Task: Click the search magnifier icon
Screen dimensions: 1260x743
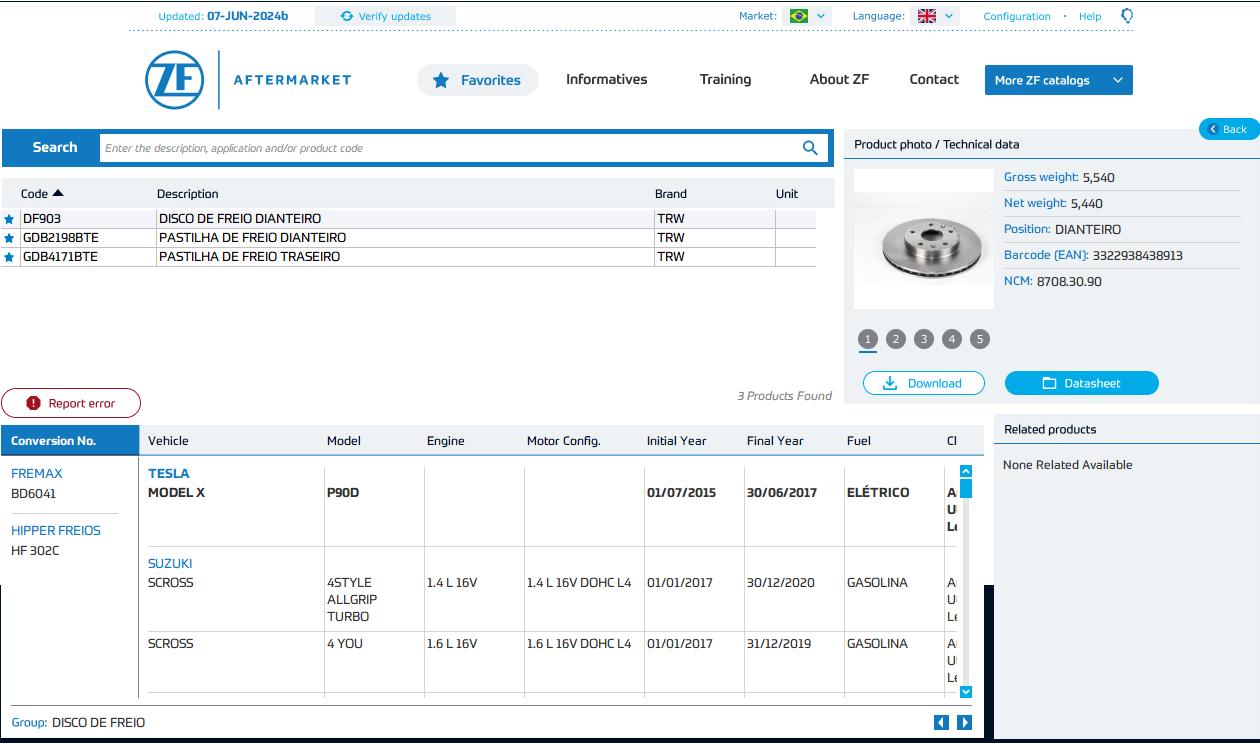Action: [x=810, y=148]
